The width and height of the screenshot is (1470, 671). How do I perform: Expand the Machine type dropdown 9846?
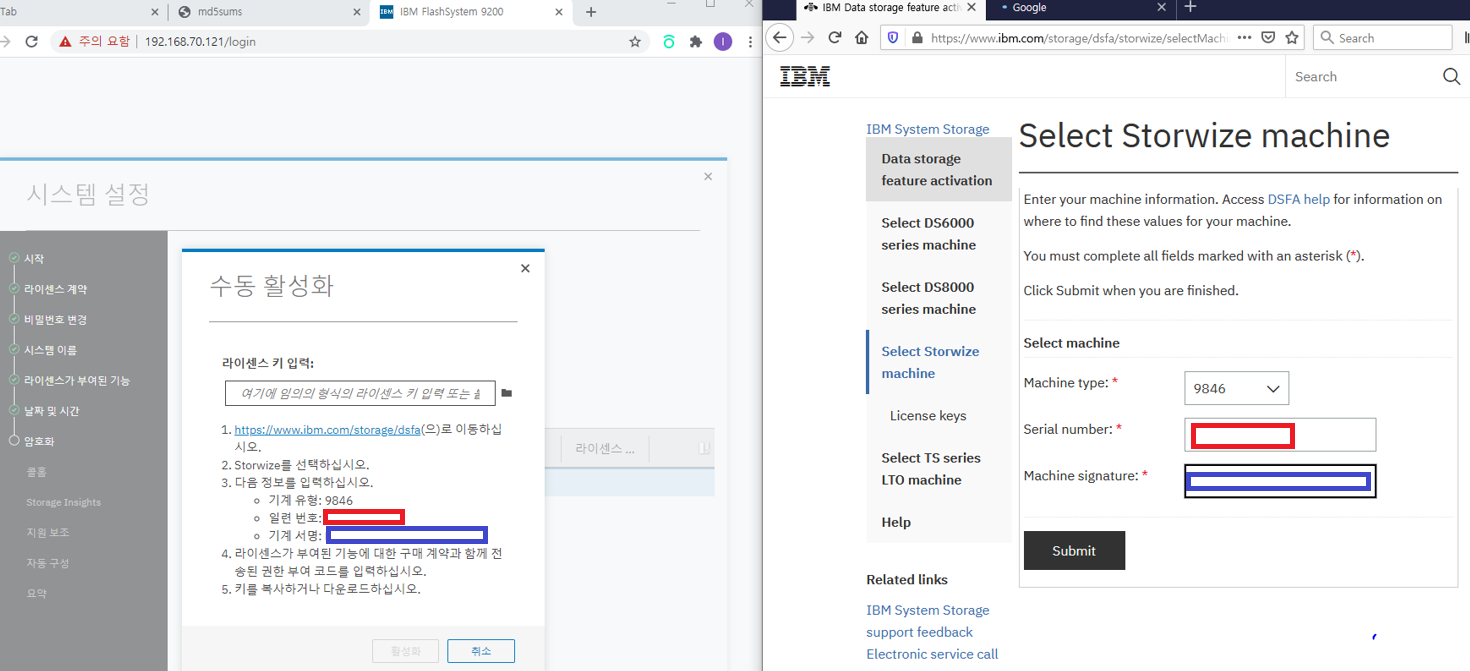[1236, 388]
